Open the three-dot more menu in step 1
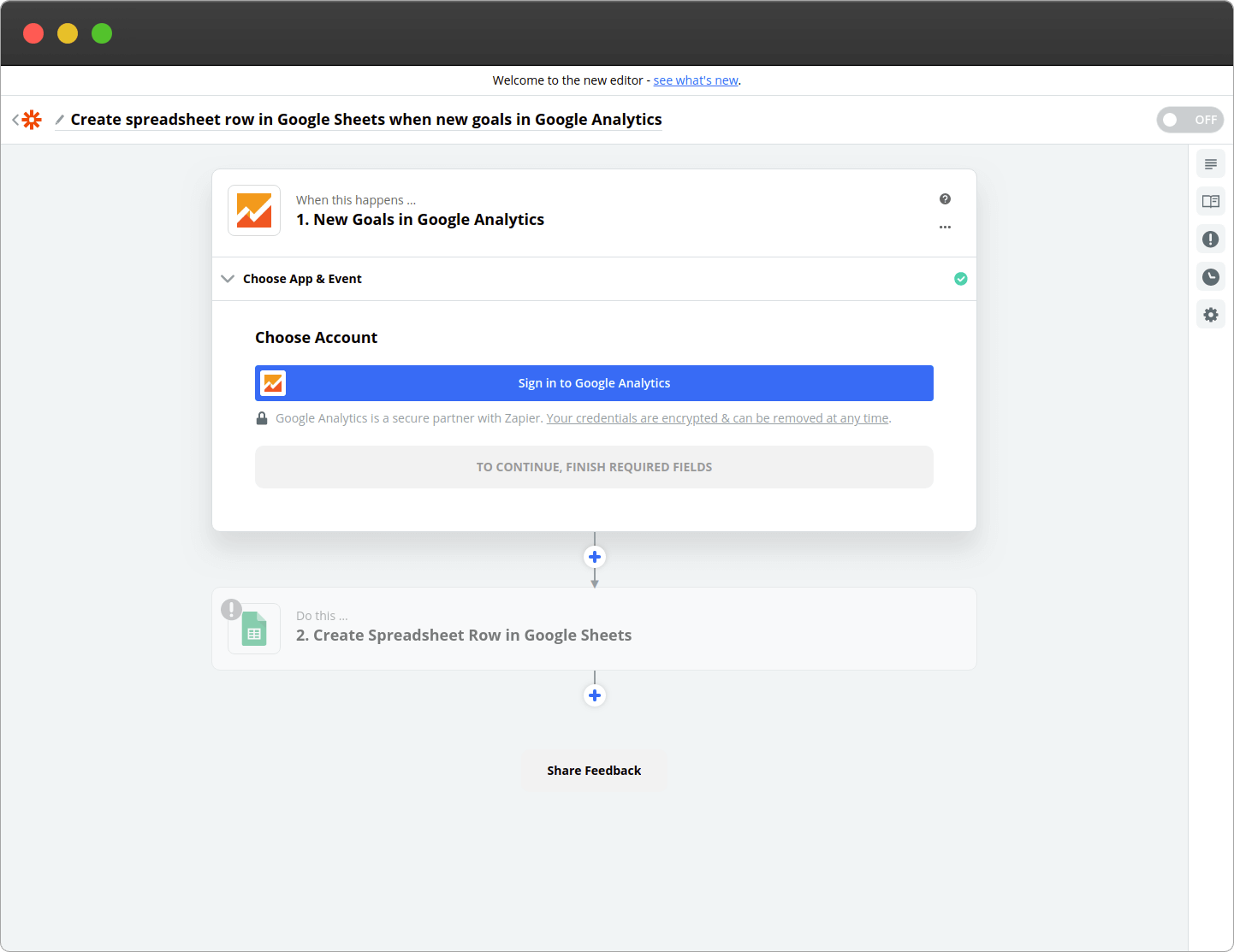Screen dimensions: 1234x952 (x=945, y=228)
